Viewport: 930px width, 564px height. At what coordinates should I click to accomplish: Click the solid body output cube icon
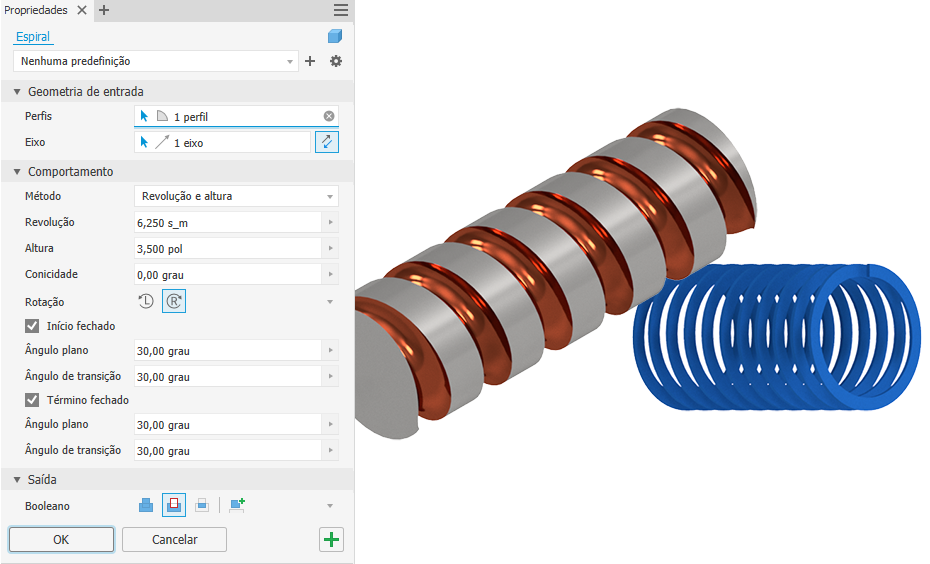[x=335, y=36]
